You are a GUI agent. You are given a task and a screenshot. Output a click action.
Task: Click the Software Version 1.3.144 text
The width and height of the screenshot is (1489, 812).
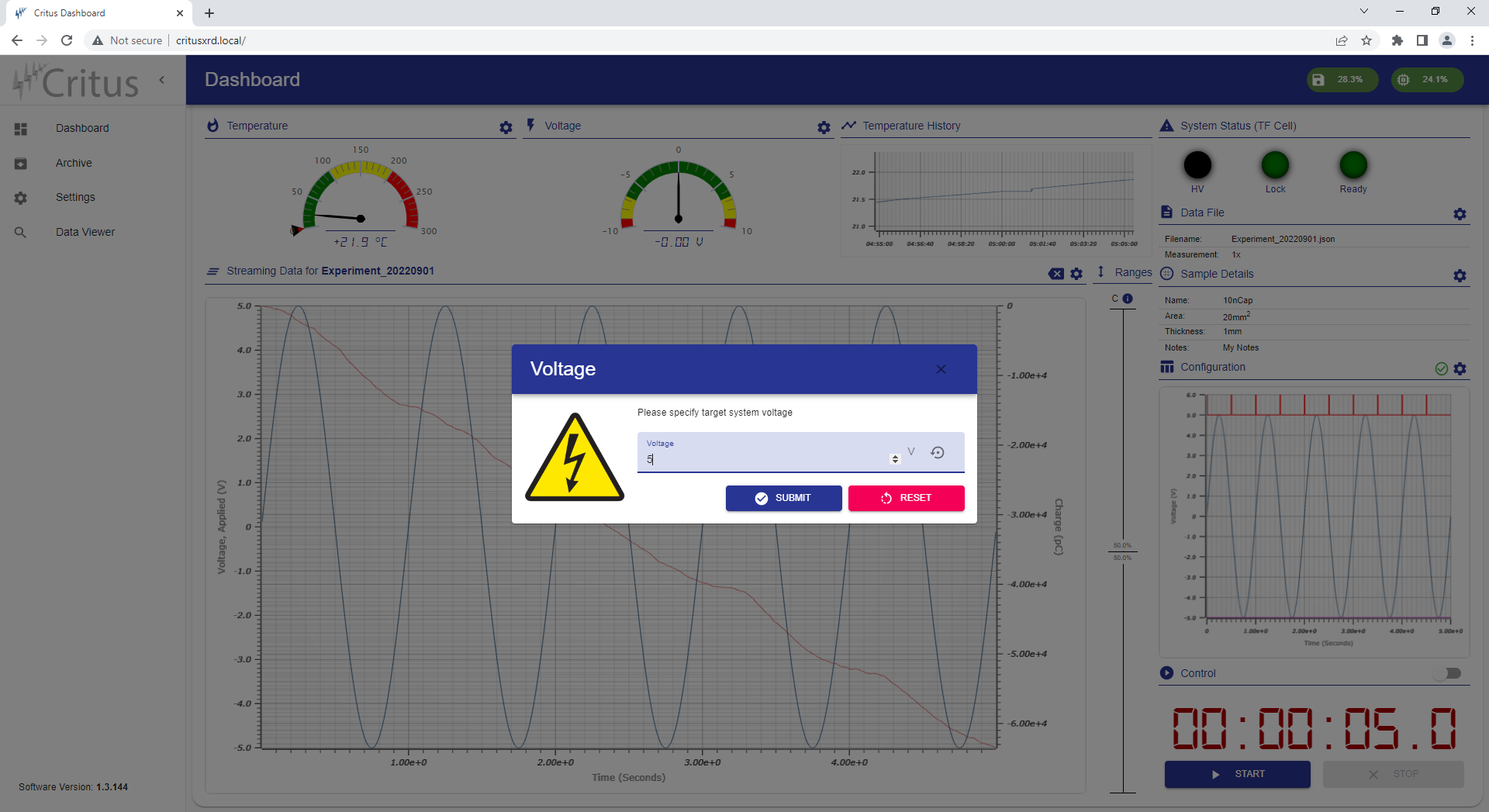(74, 787)
